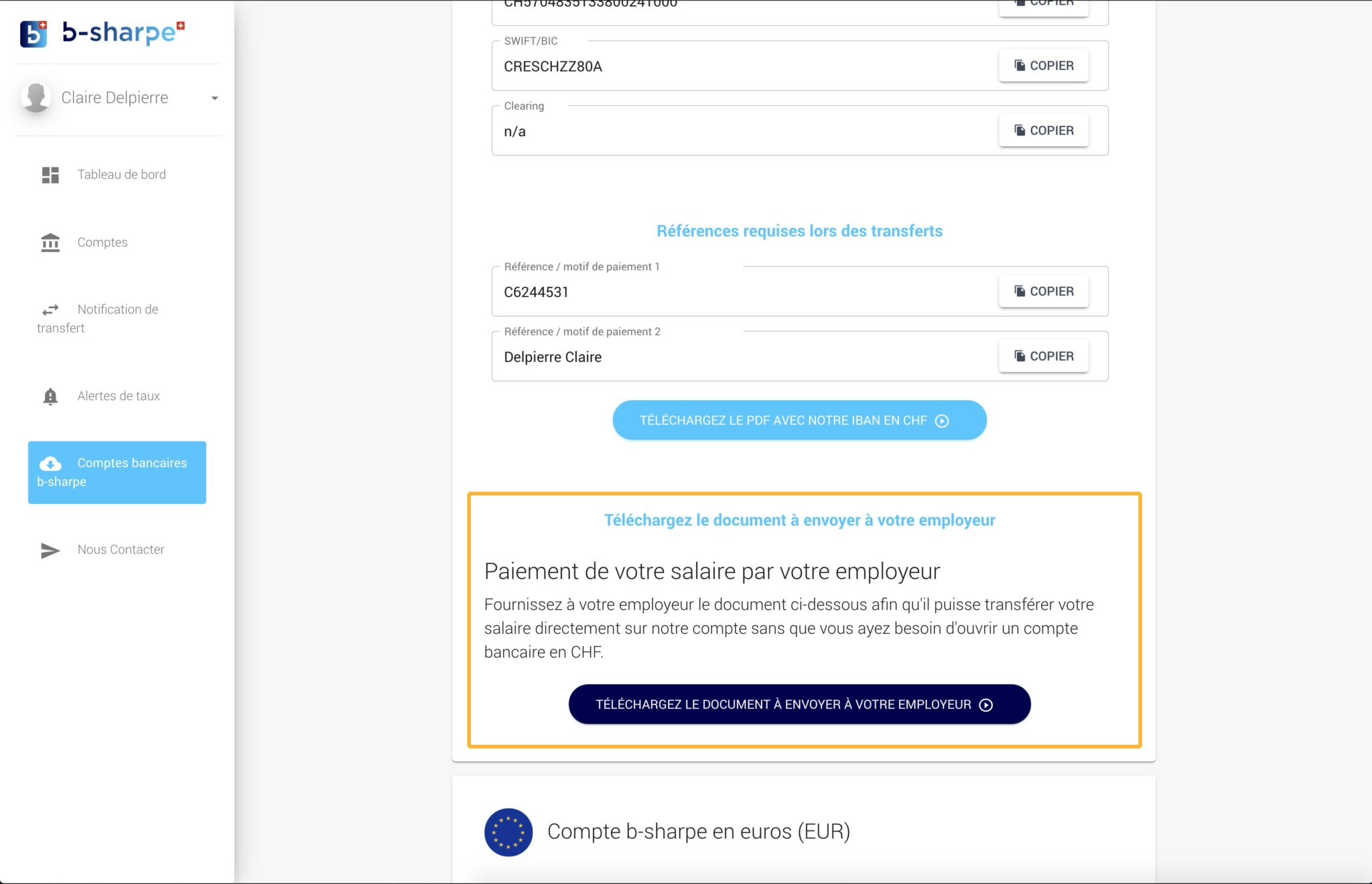The width and height of the screenshot is (1372, 884).
Task: Click the SWIFT/BIC field value
Action: pyautogui.click(x=553, y=66)
